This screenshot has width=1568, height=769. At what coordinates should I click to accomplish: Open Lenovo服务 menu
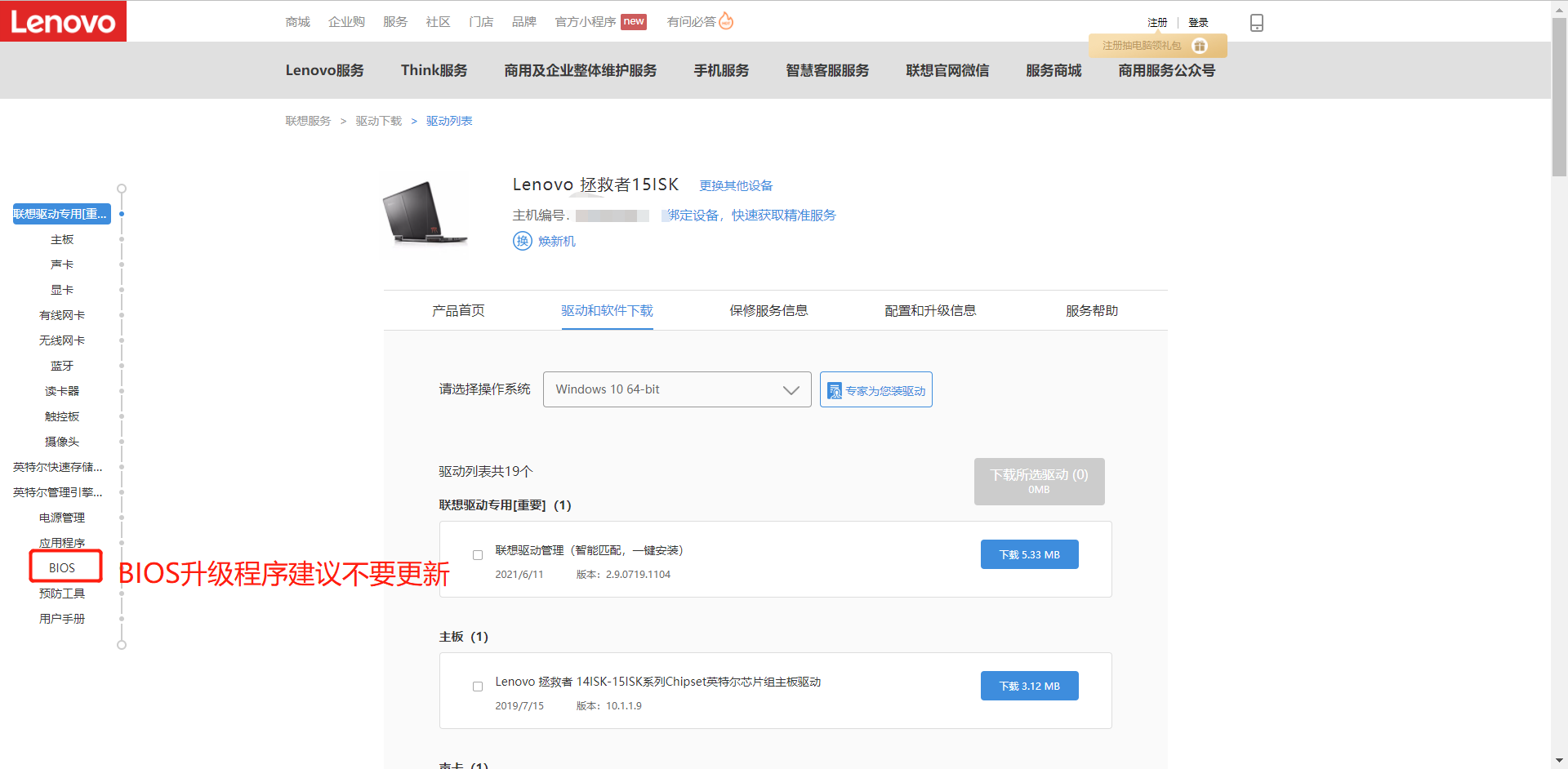324,70
